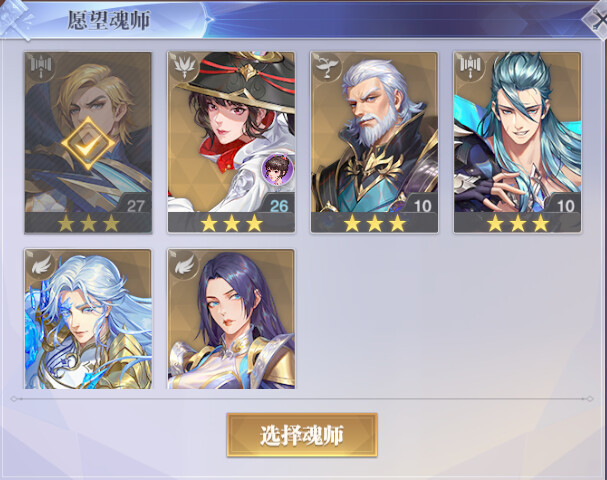
Task: Click the level 26 badge on hat girl
Action: point(278,206)
